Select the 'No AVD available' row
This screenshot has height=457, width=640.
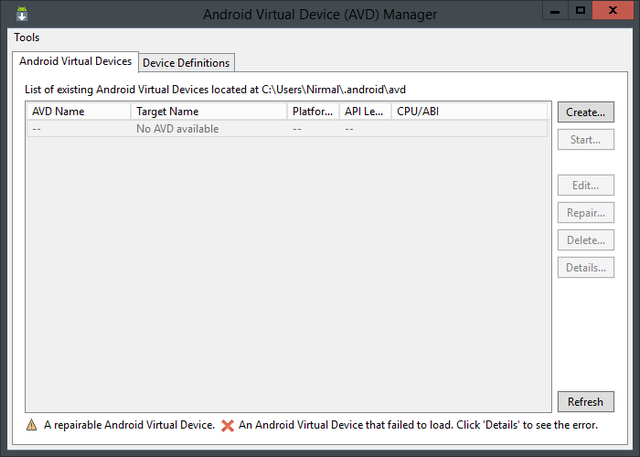[287, 129]
